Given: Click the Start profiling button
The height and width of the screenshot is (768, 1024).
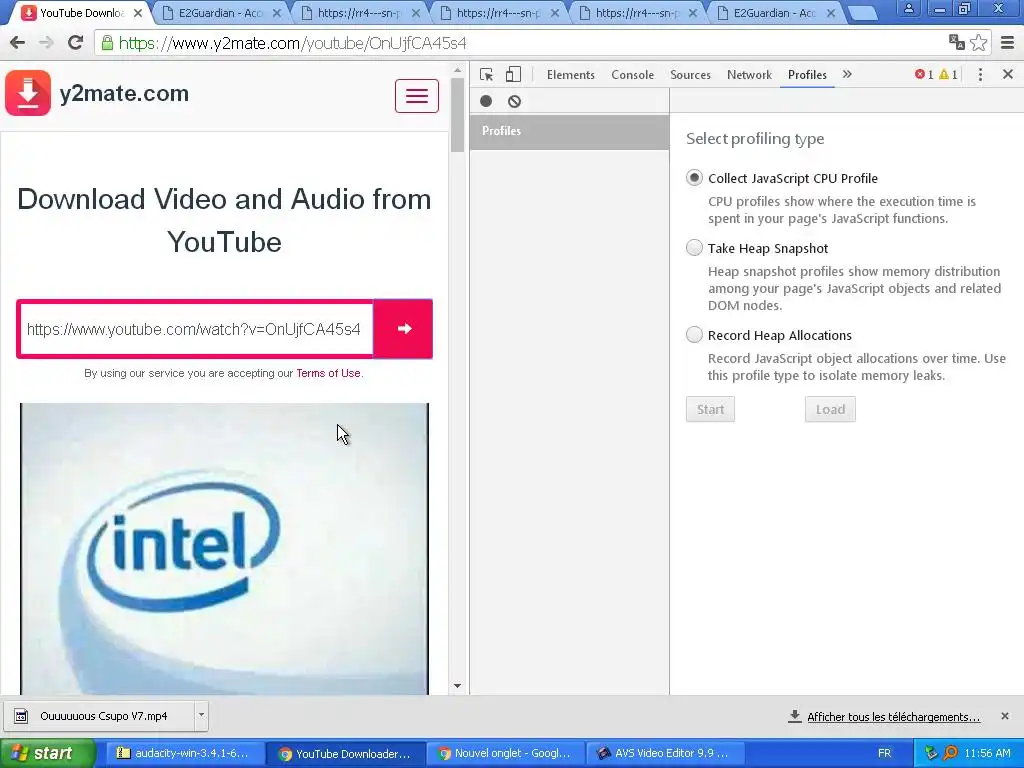Looking at the screenshot, I should pos(710,409).
